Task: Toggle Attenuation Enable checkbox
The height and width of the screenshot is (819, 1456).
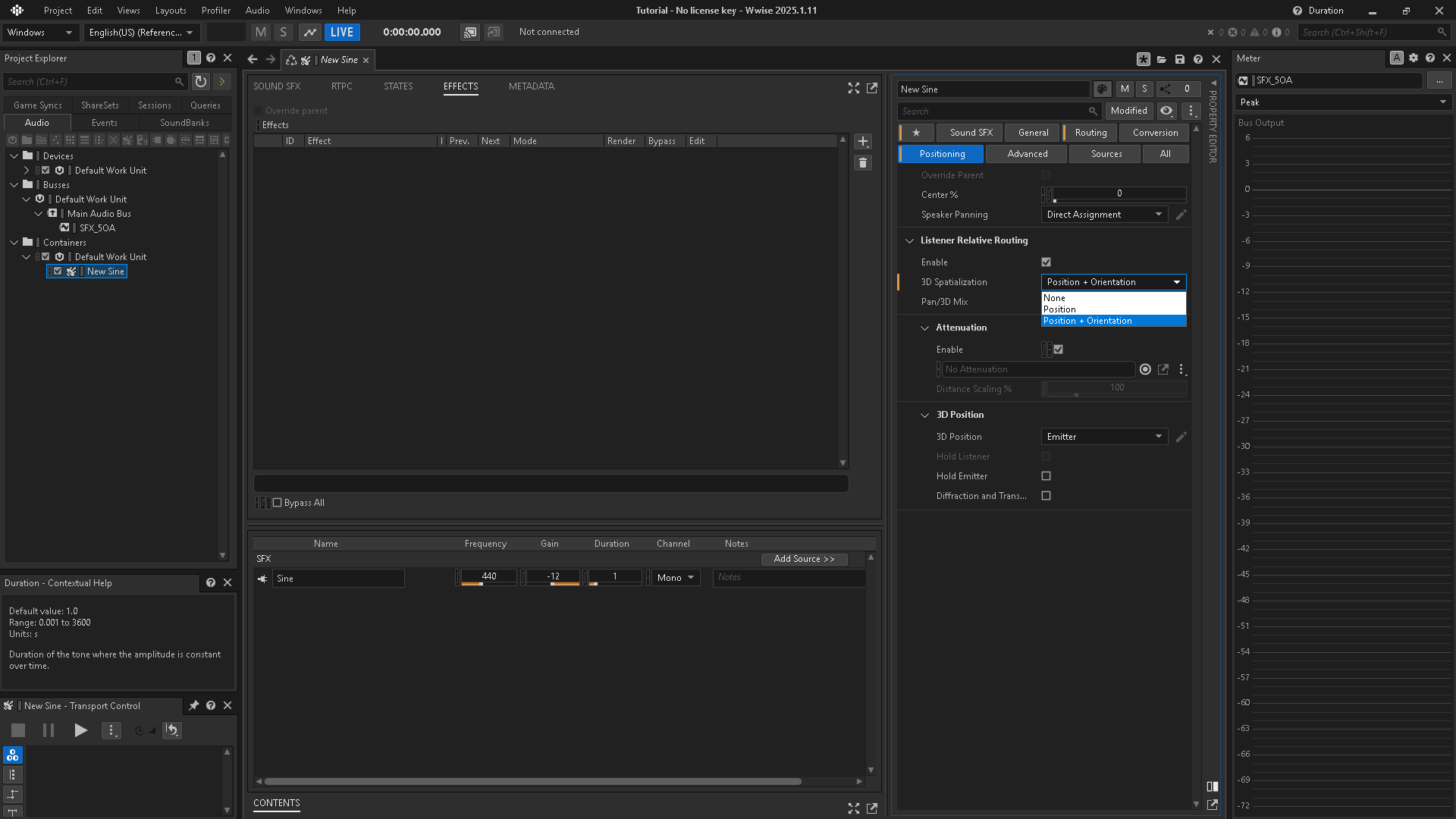Action: click(1059, 350)
